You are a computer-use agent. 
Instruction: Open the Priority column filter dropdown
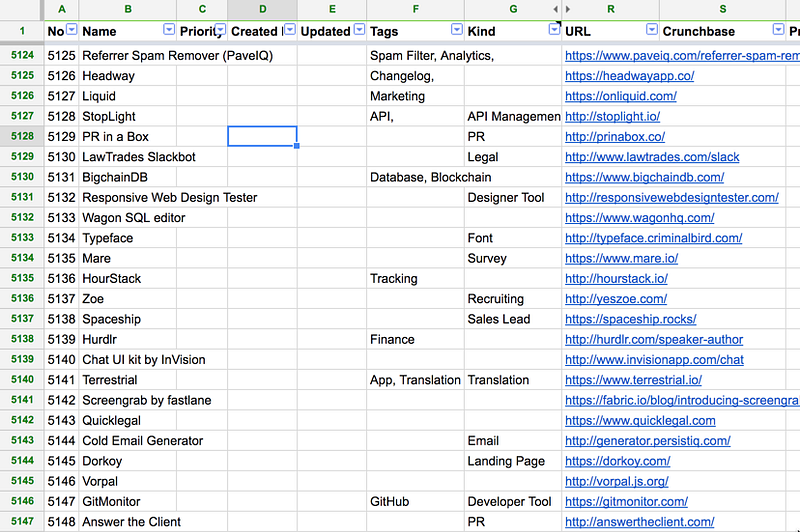220,30
